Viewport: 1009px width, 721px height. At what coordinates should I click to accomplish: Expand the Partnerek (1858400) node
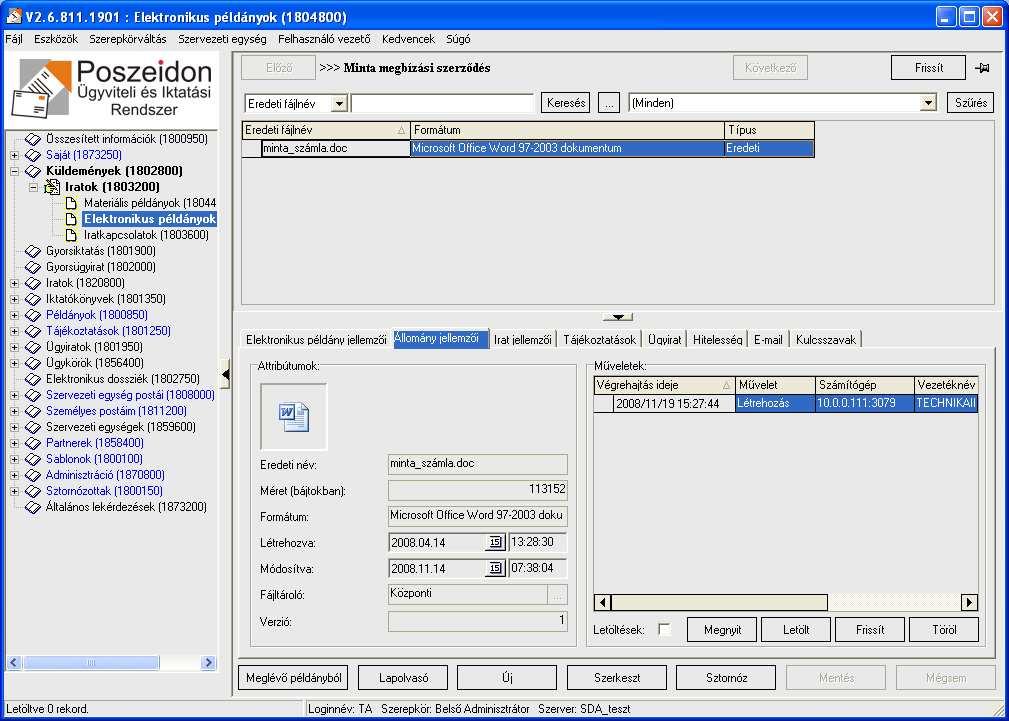14,444
